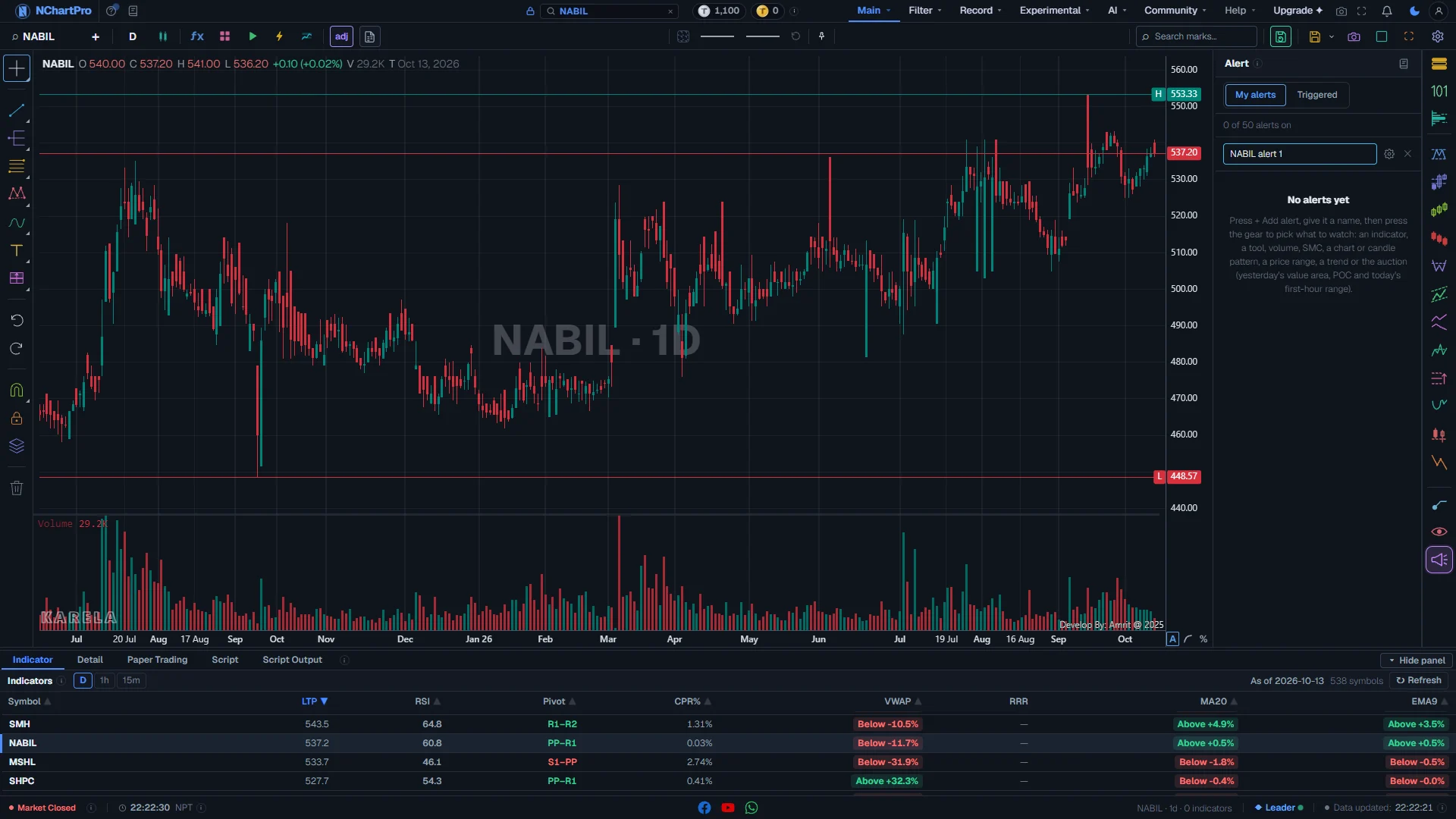Expand the Community menu
The height and width of the screenshot is (819, 1456).
tap(1175, 11)
